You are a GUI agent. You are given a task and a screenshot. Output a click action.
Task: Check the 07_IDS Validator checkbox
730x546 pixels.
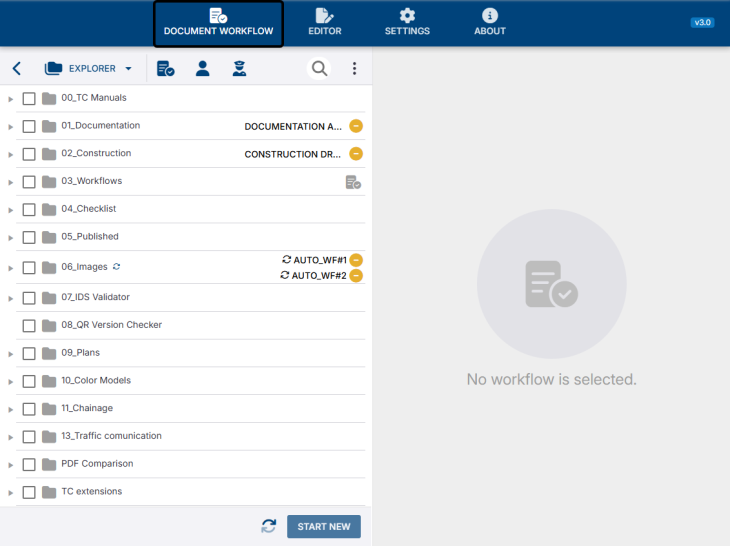point(29,298)
